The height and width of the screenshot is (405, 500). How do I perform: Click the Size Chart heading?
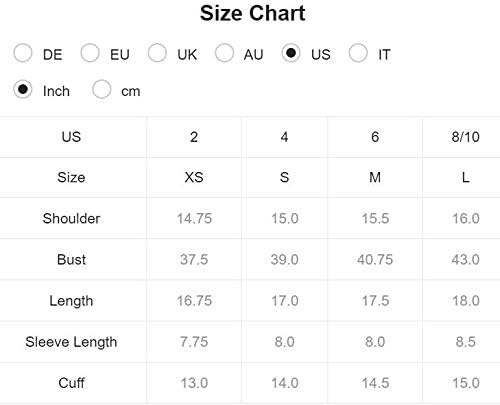pos(252,13)
